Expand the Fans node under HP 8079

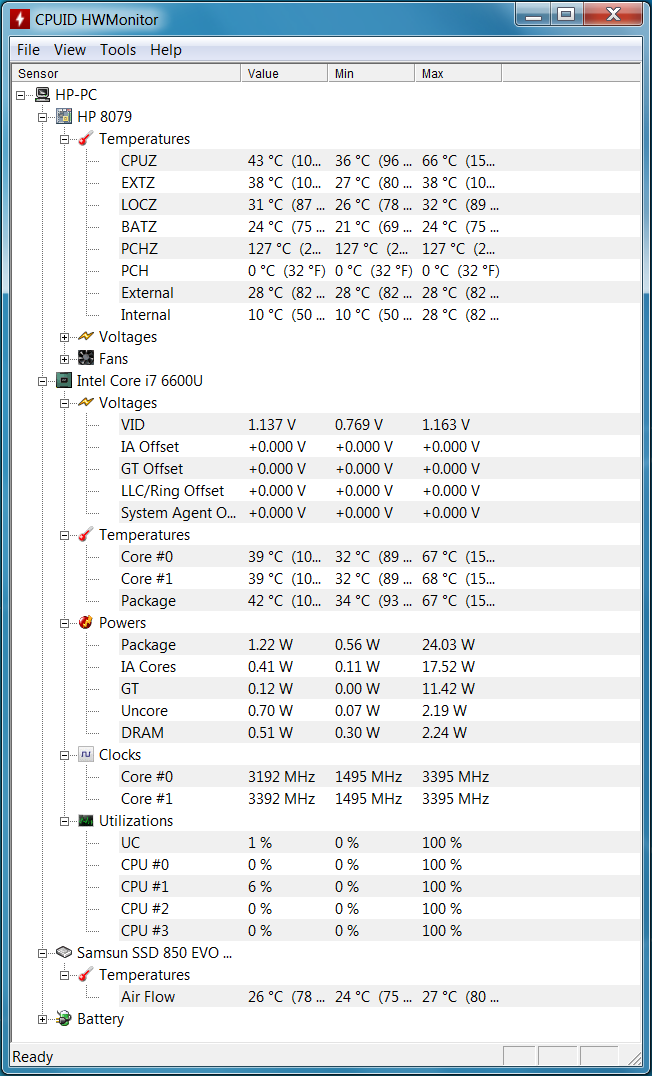coord(65,359)
